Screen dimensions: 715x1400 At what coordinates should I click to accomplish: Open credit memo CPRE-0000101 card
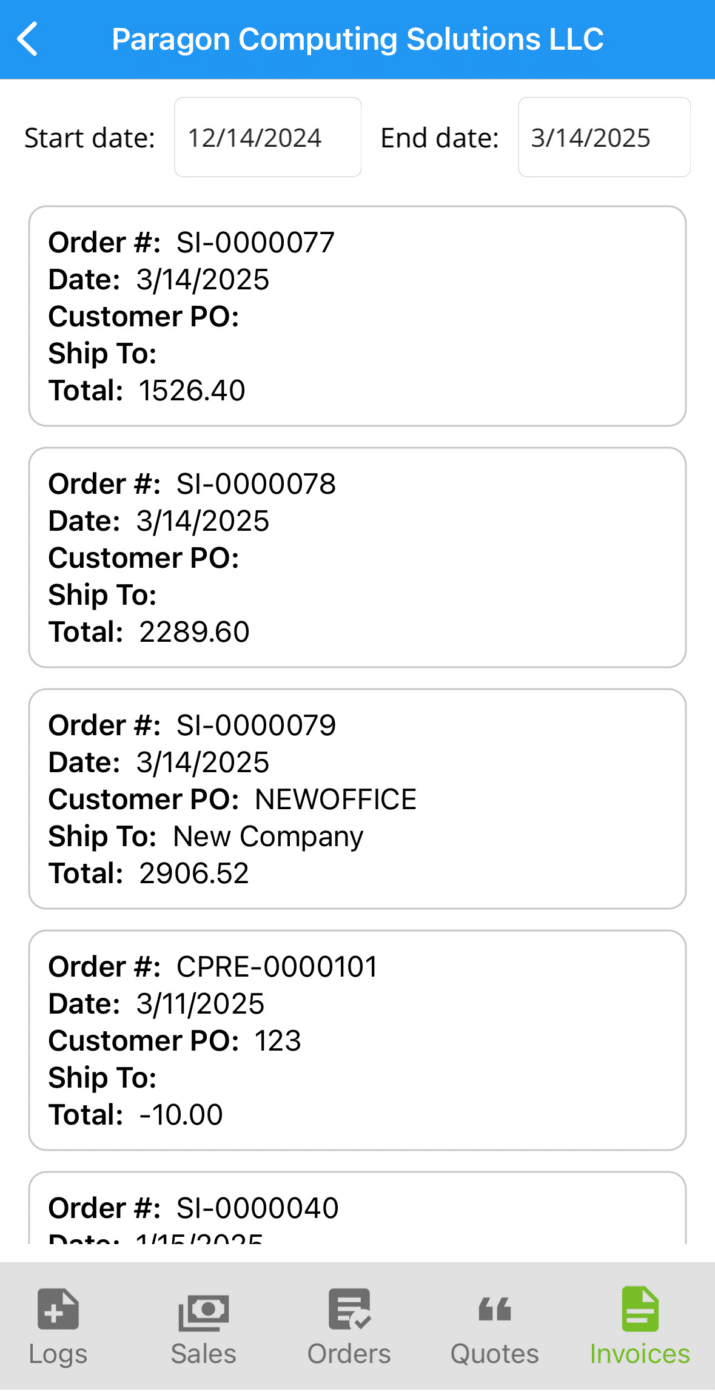point(357,1040)
